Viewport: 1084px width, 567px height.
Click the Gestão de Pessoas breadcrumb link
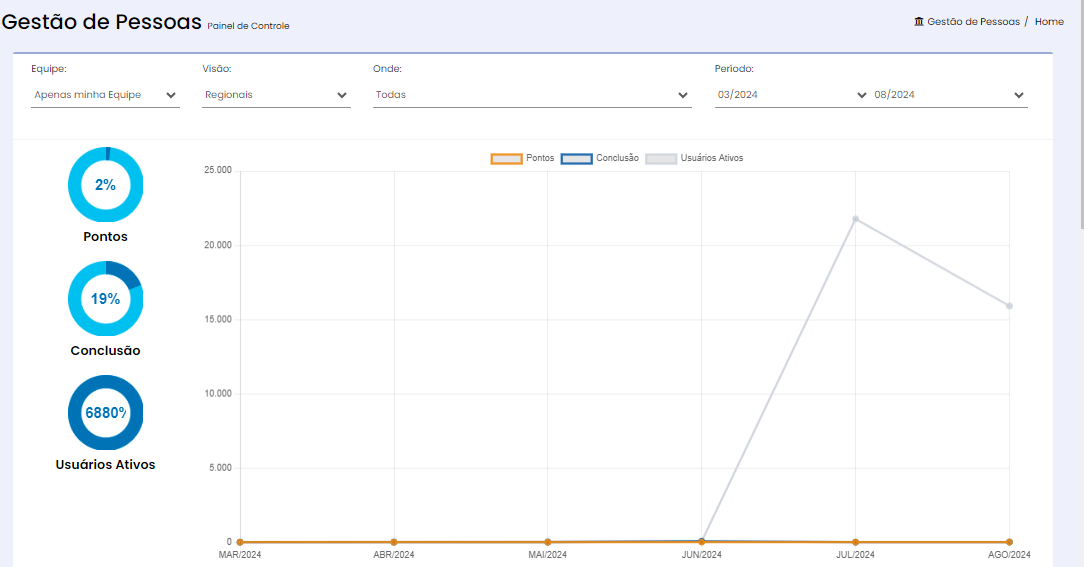pyautogui.click(x=973, y=21)
